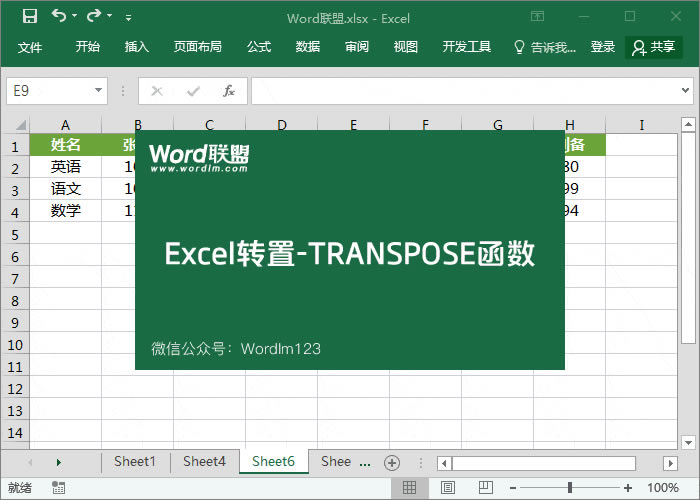Click horizontal scrollbar right arrow
700x500 pixels.
point(670,463)
